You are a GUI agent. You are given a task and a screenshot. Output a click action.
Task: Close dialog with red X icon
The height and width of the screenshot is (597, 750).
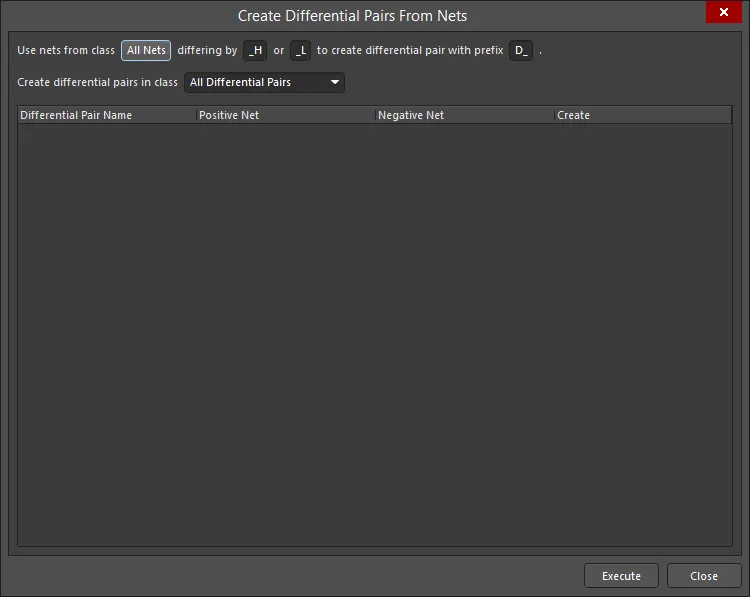[724, 12]
